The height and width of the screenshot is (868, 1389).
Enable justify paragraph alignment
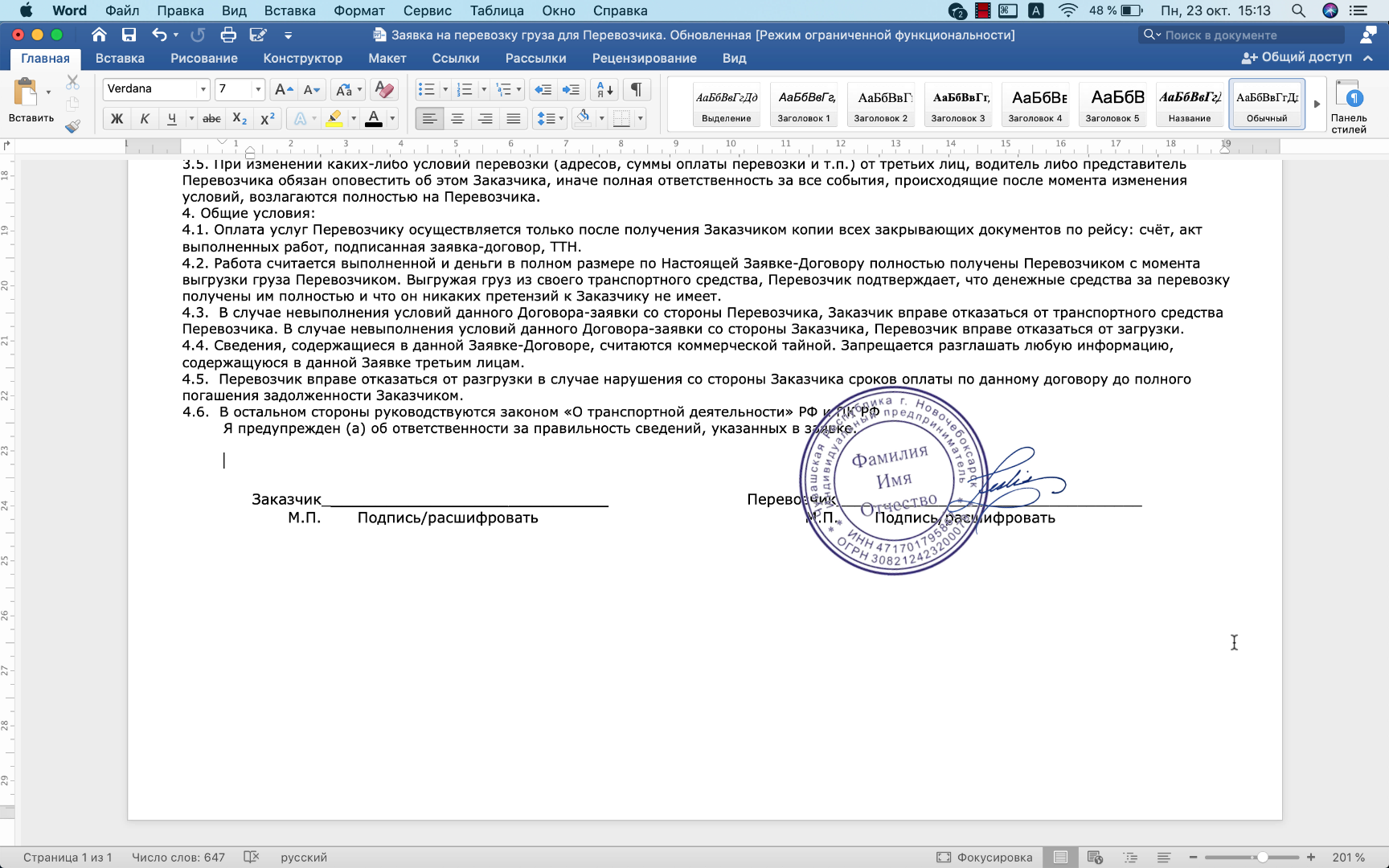pos(514,117)
